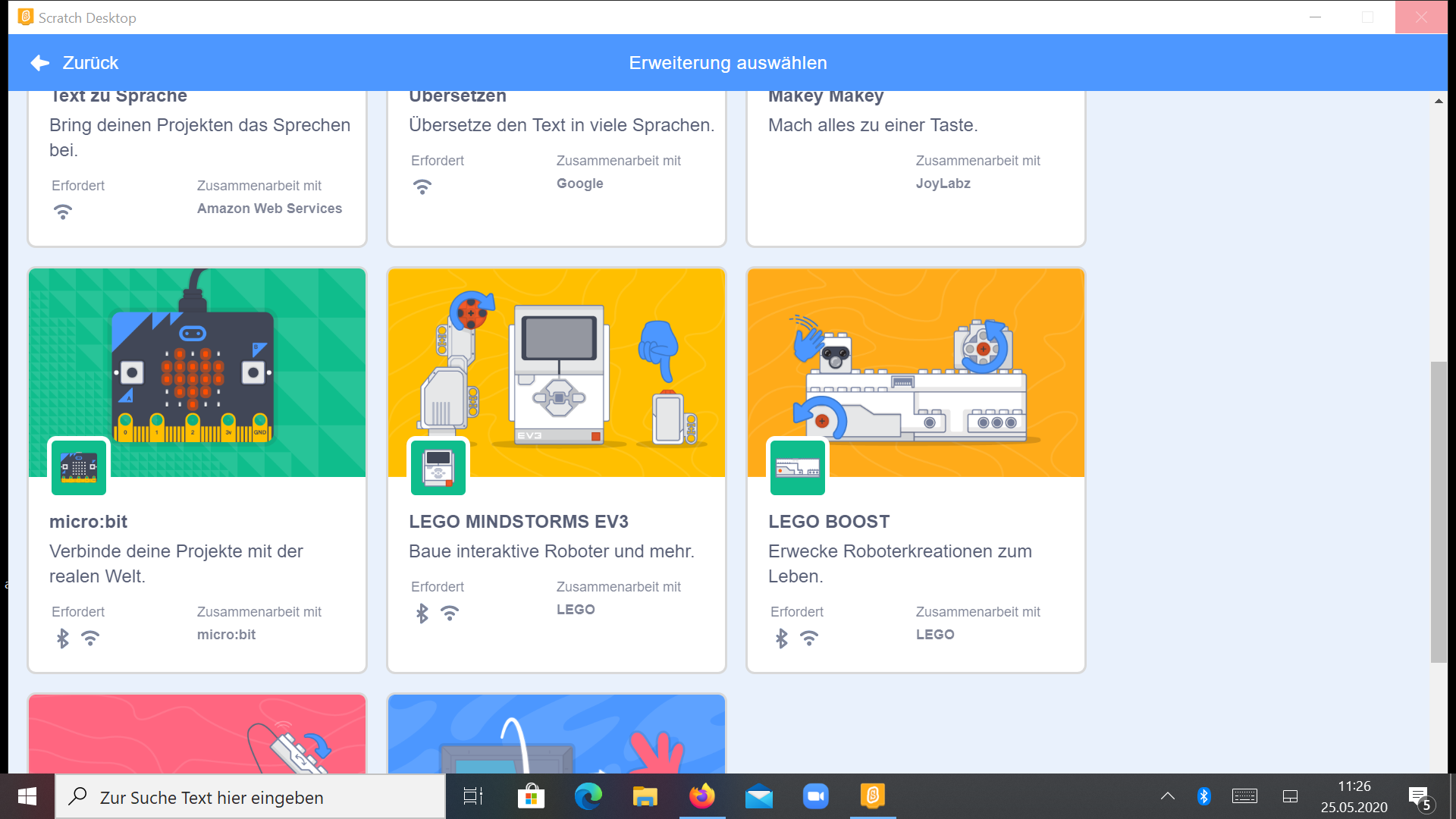Click Wi-Fi icon on LEGO MINDSTORMS EV3 card
This screenshot has height=819, width=1456.
point(450,613)
